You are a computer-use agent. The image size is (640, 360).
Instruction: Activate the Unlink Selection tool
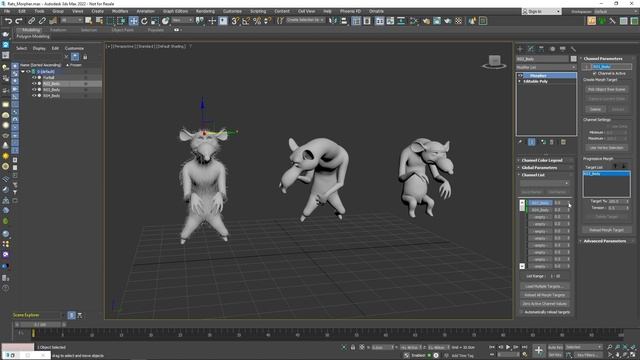coord(42,21)
